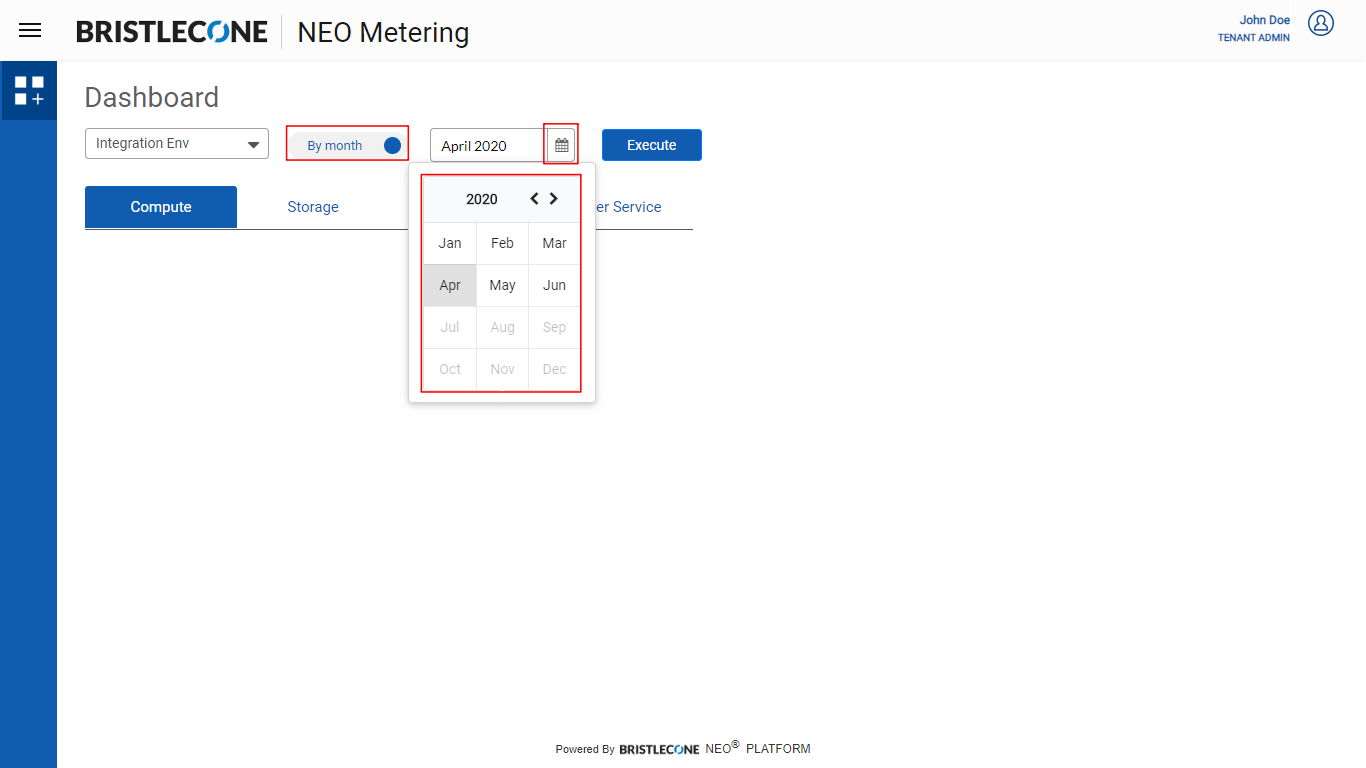Click the calendar icon beside date field
Screen dimensions: 1366x768
click(561, 145)
